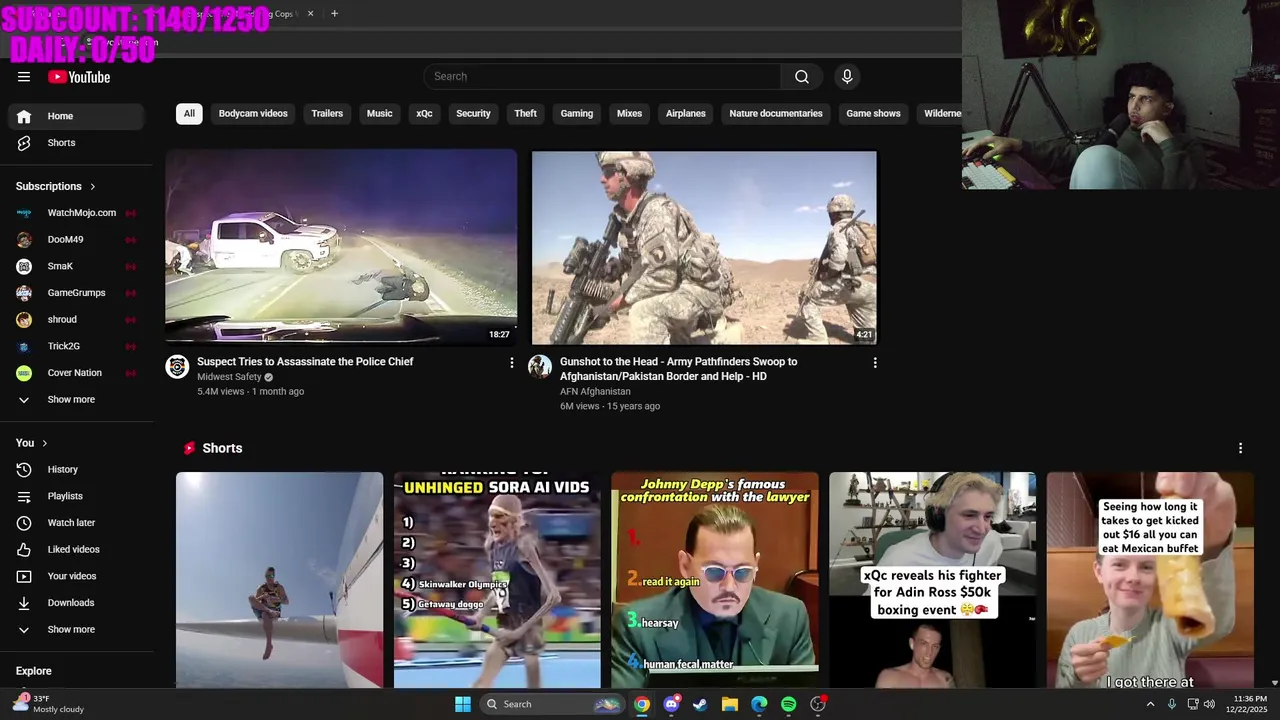Open GameGrumps subscription channel
This screenshot has width=1280, height=720.
tap(76, 293)
